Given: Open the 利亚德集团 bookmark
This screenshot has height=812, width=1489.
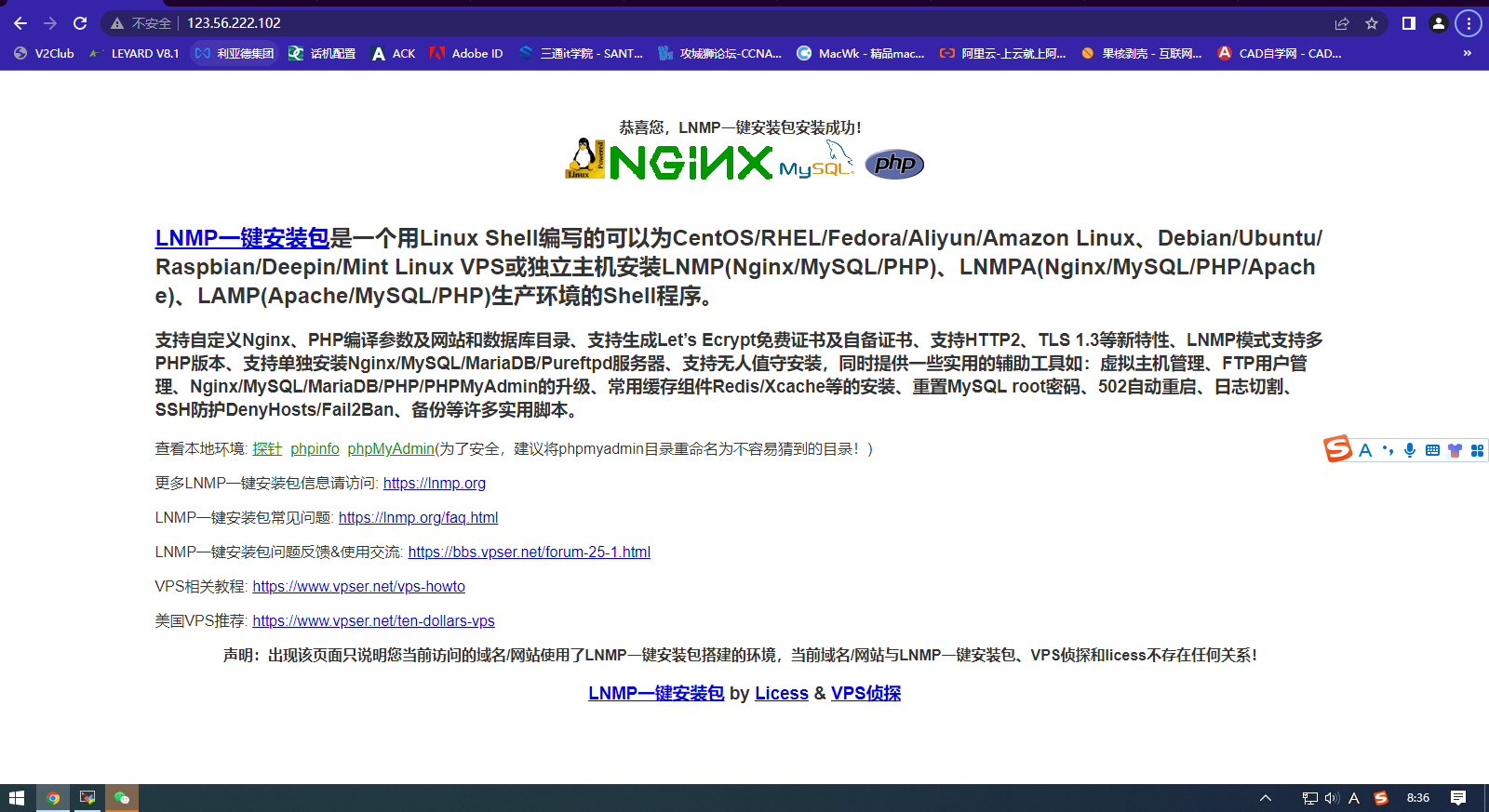Looking at the screenshot, I should coord(235,53).
